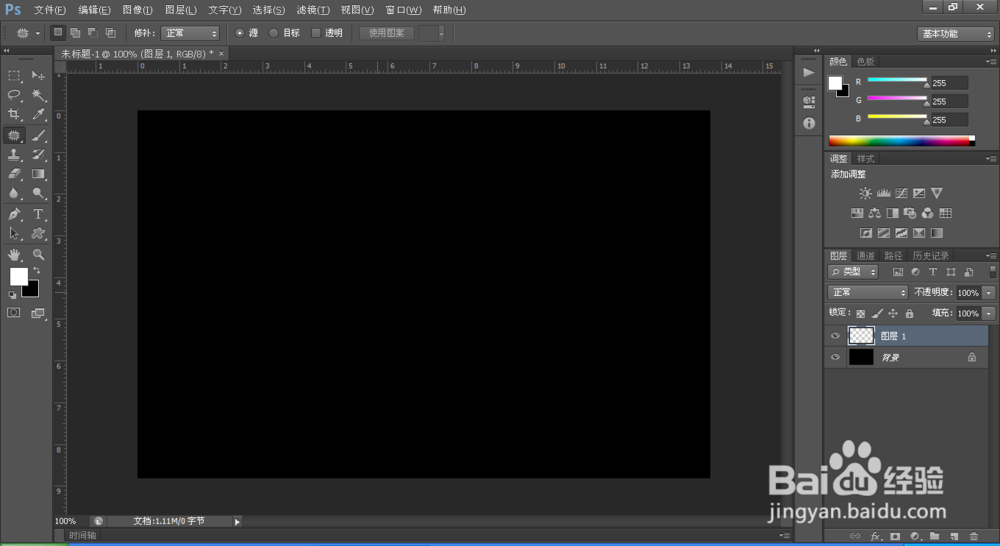This screenshot has height=546, width=1000.
Task: Hide 图层 1 with its eye icon
Action: click(835, 336)
